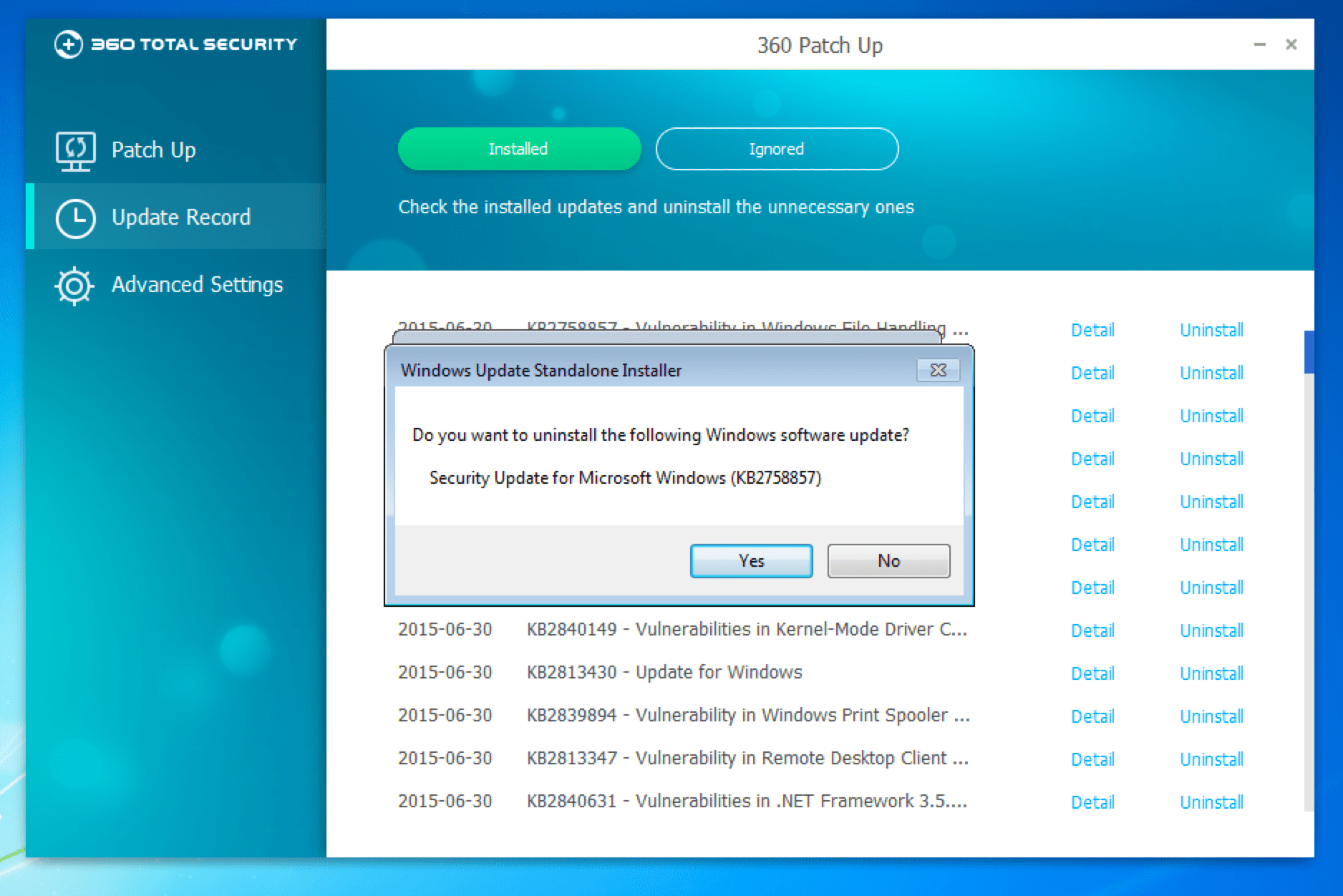
Task: Open Detail for KB2840149 Kernel-Mode Driver update
Action: (1093, 630)
